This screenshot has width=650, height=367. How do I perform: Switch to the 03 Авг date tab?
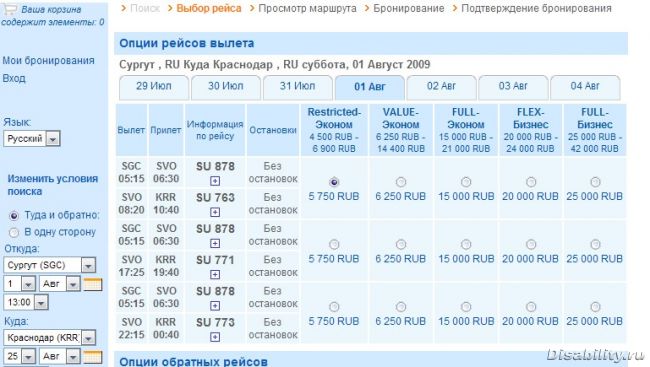513,87
